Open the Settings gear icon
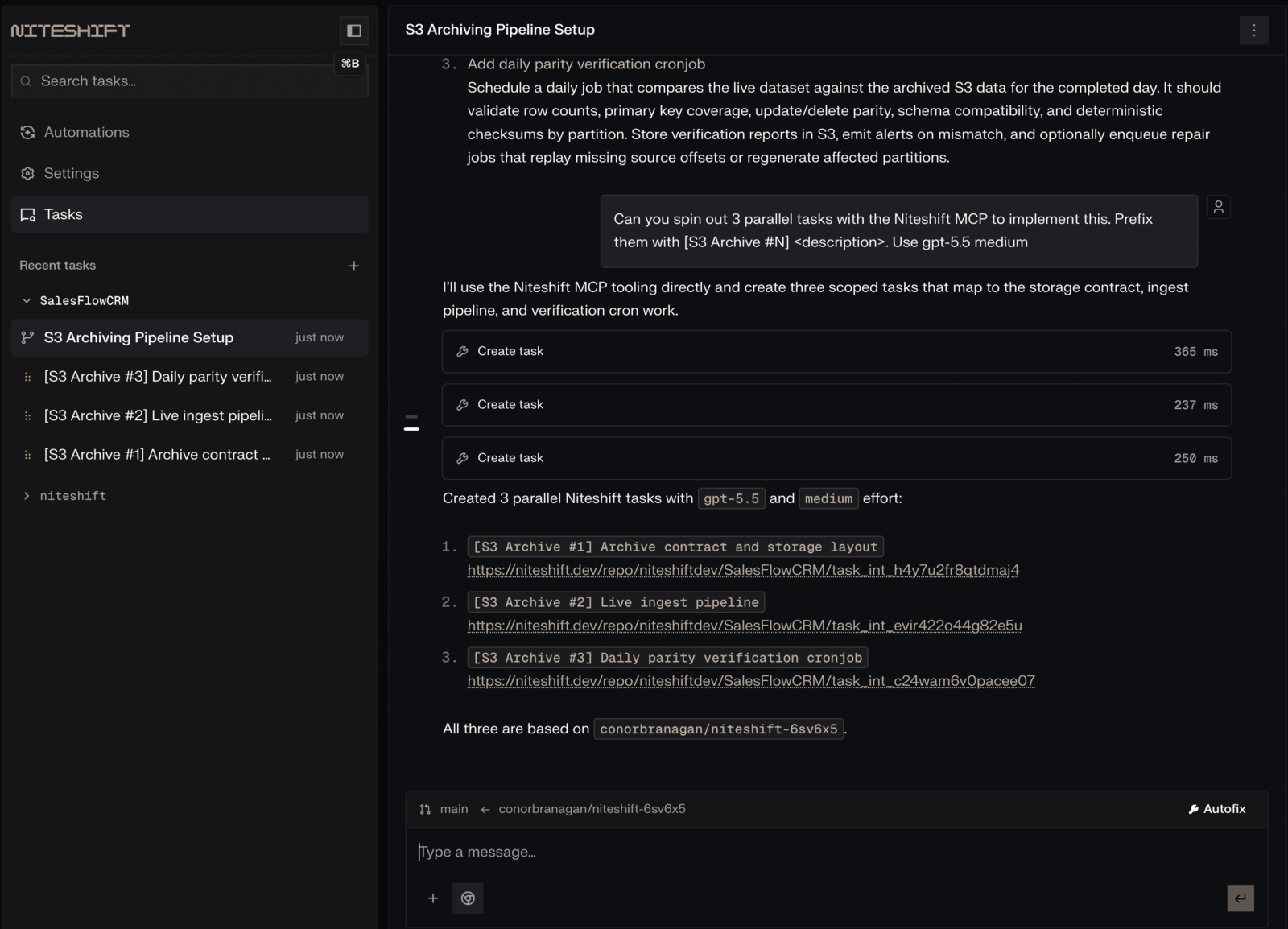The image size is (1288, 929). [x=27, y=173]
